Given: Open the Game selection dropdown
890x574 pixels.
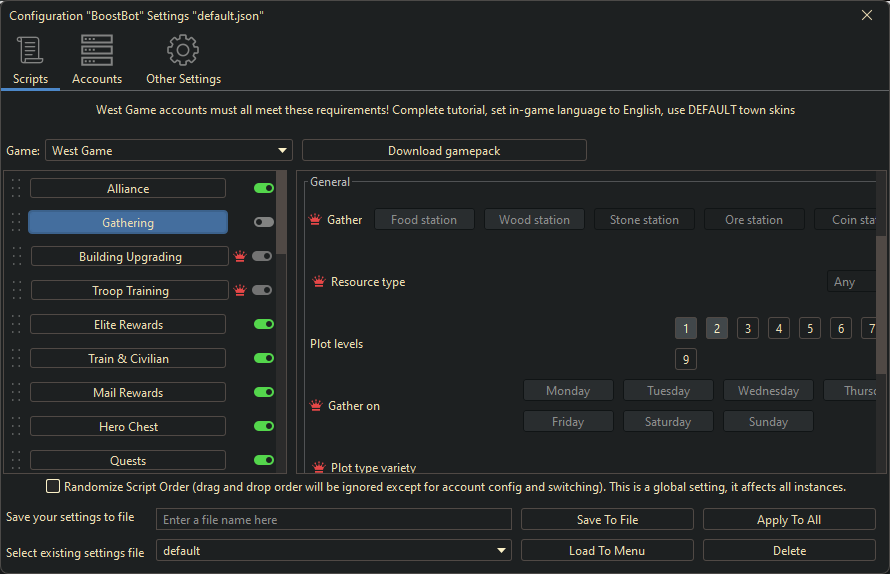Looking at the screenshot, I should point(169,151).
